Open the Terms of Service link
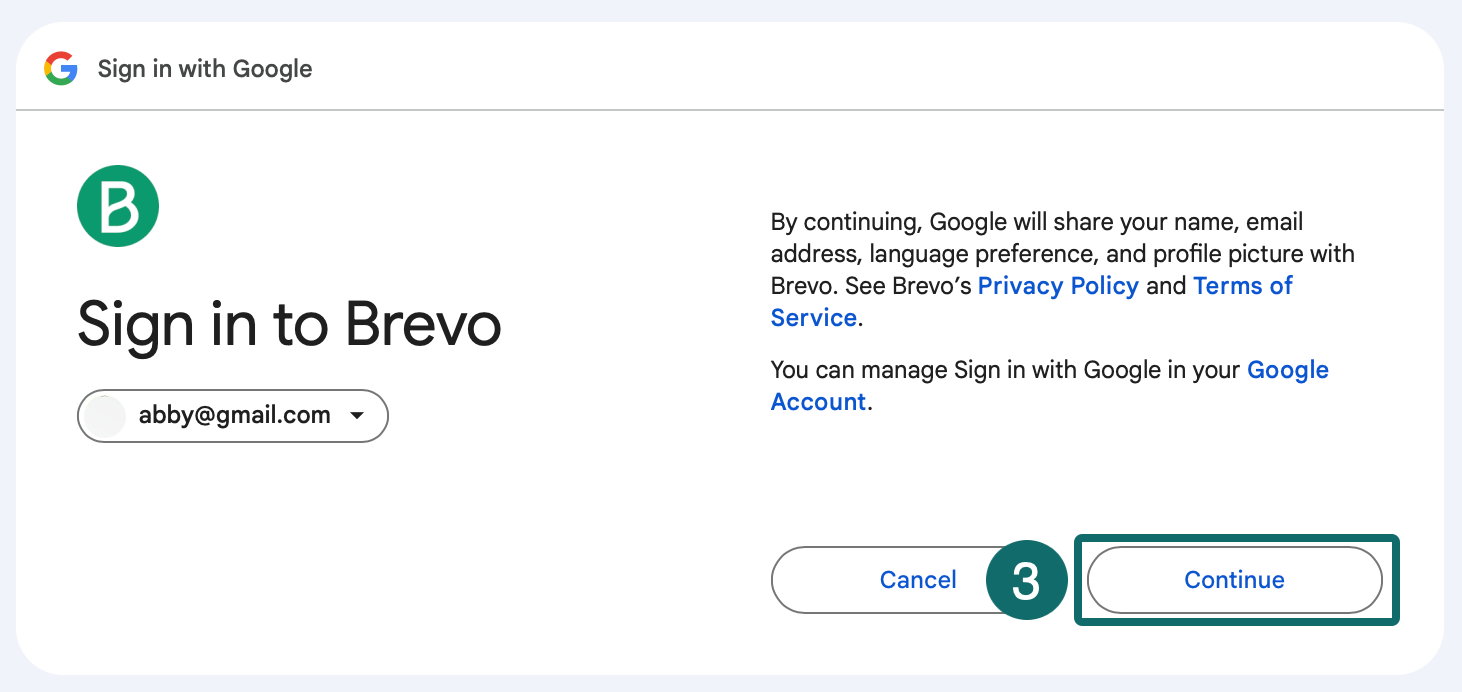Image resolution: width=1462 pixels, height=692 pixels. click(x=1243, y=285)
